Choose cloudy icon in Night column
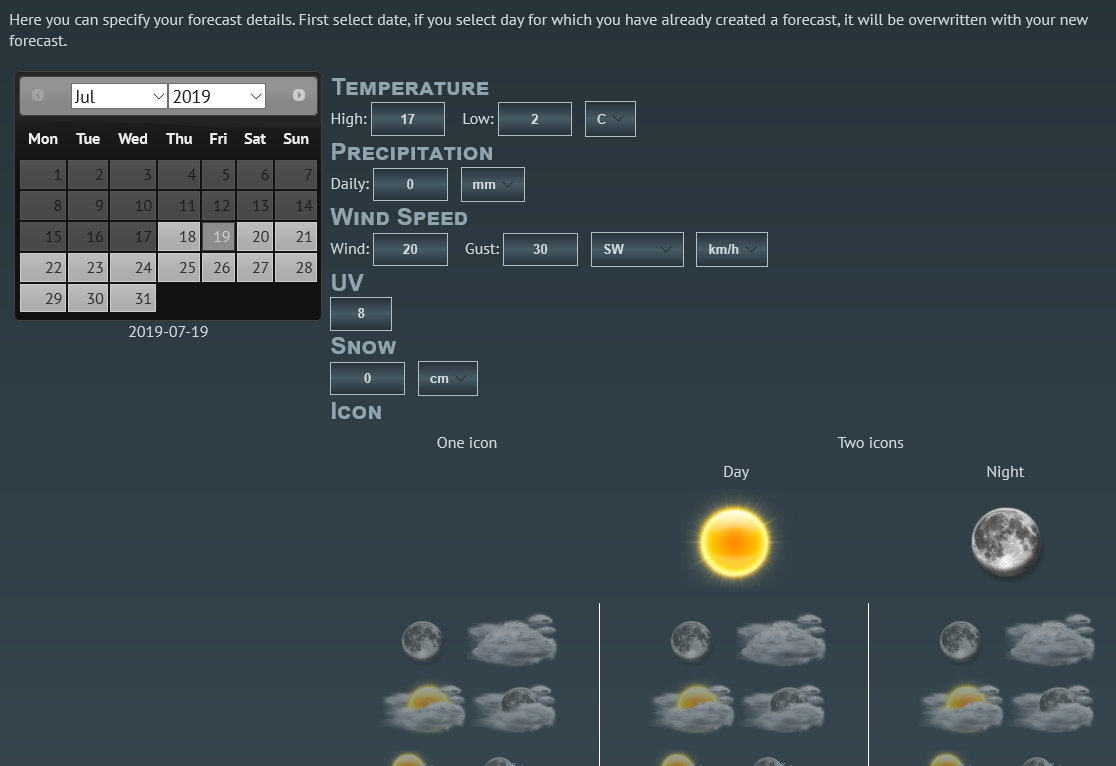Image resolution: width=1116 pixels, height=766 pixels. click(1051, 640)
